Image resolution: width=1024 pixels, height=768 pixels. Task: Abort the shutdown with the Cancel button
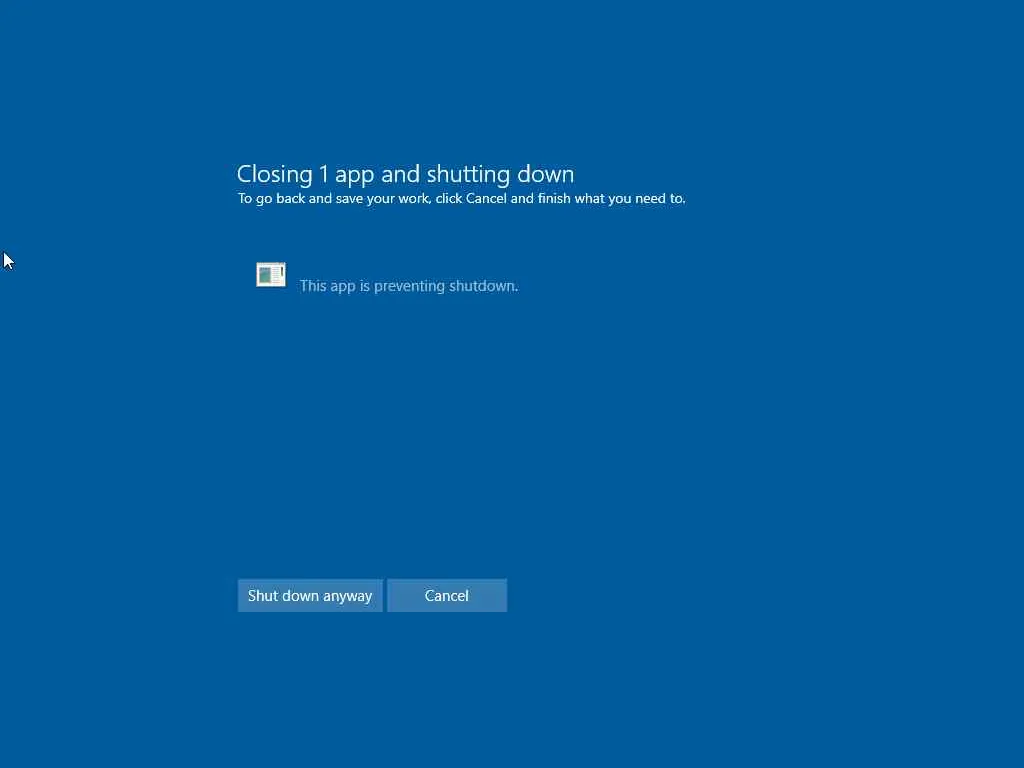tap(447, 596)
